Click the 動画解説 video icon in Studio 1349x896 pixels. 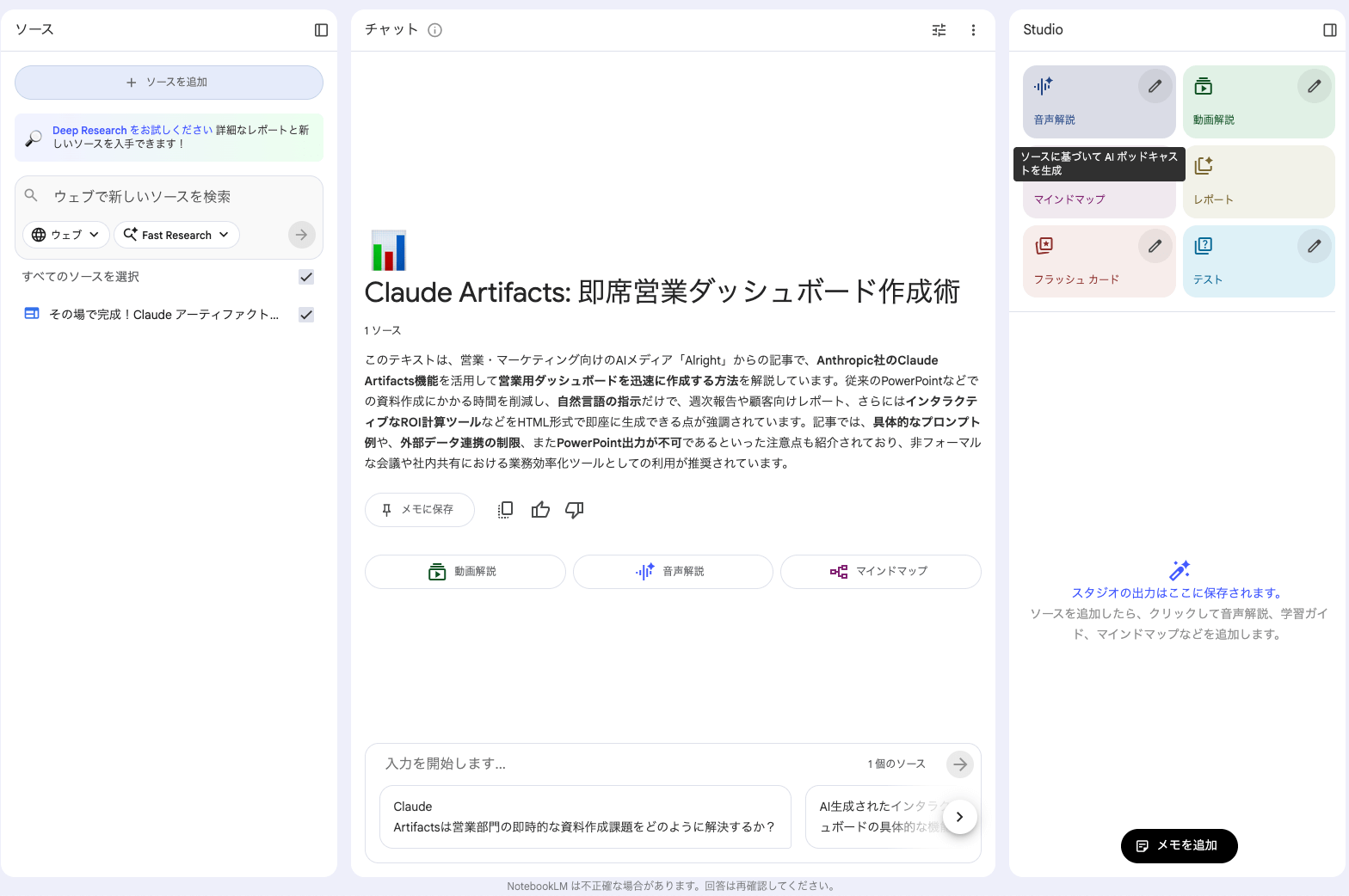pyautogui.click(x=1203, y=86)
